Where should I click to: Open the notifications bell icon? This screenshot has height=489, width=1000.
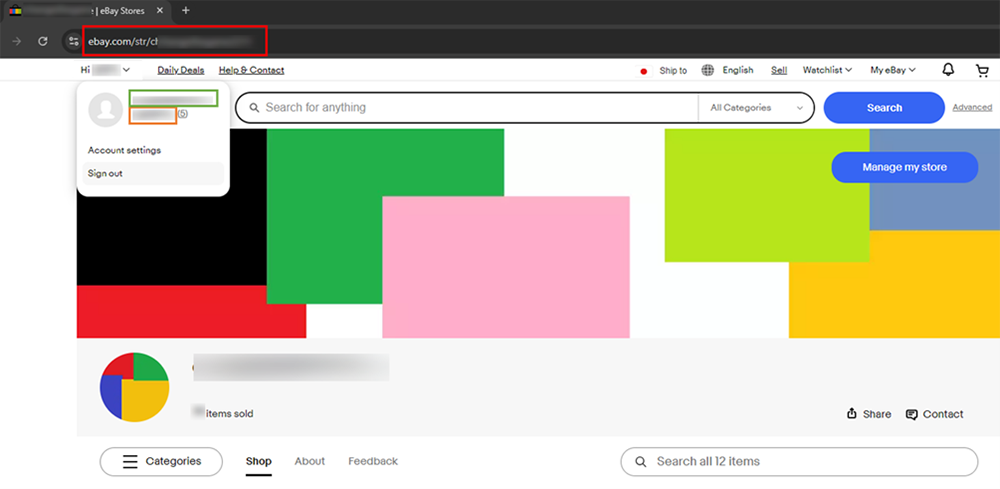point(948,70)
